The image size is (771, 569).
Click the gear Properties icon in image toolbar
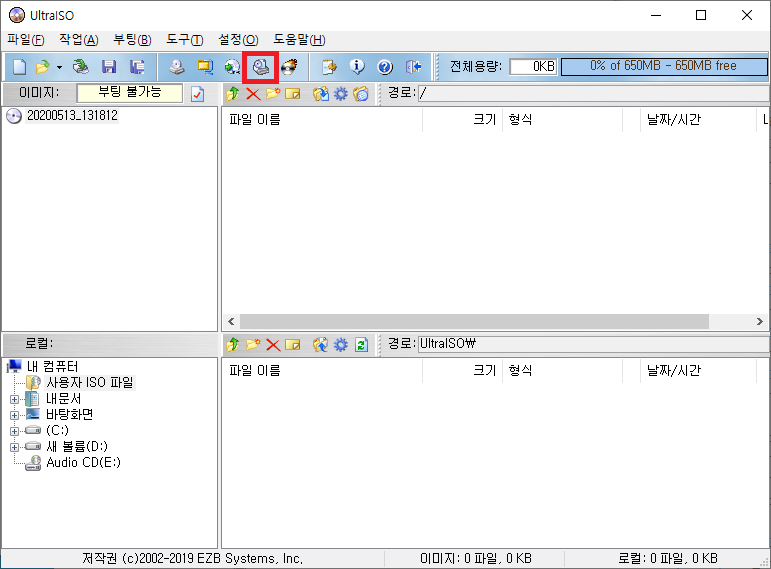[341, 93]
